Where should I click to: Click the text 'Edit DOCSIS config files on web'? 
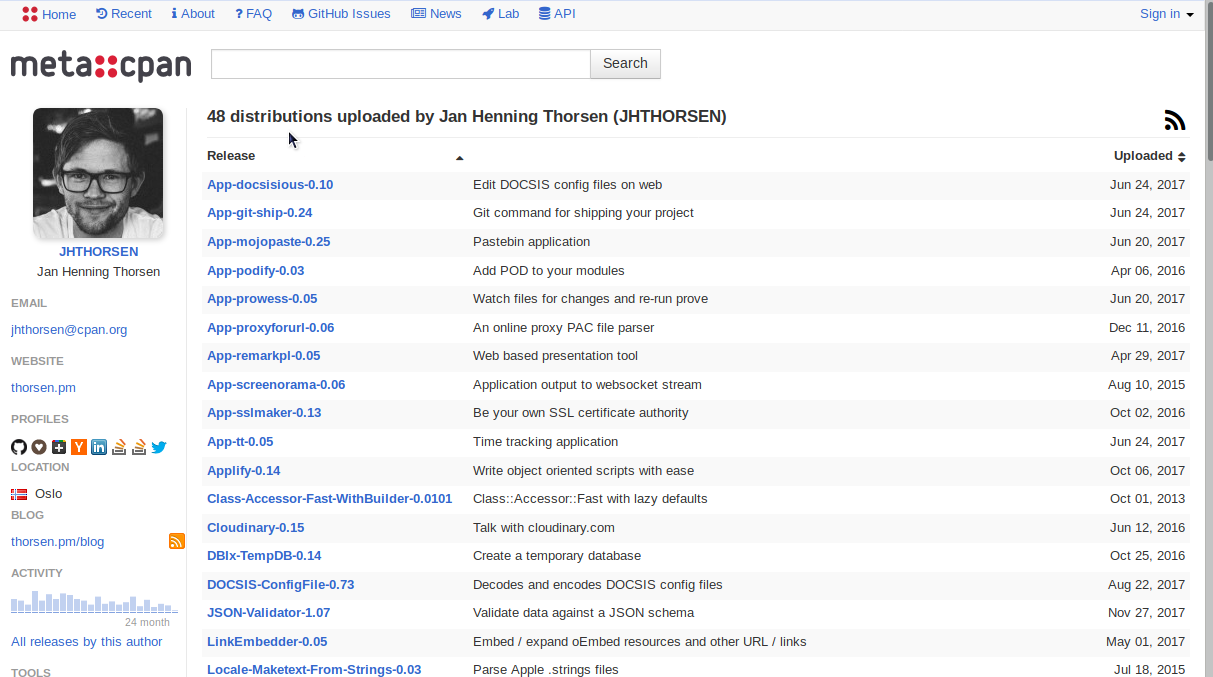[x=567, y=185]
